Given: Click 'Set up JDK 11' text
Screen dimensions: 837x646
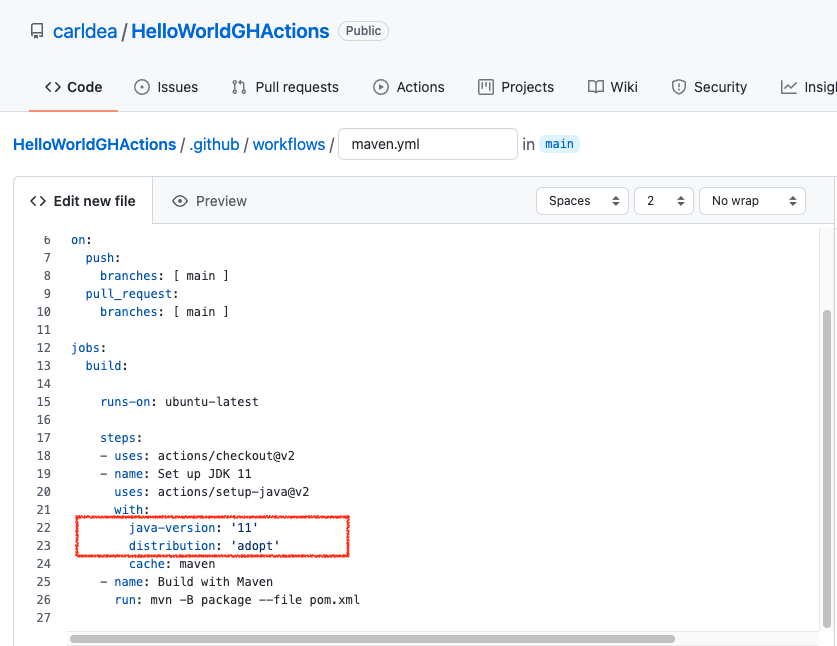Looking at the screenshot, I should [204, 474].
